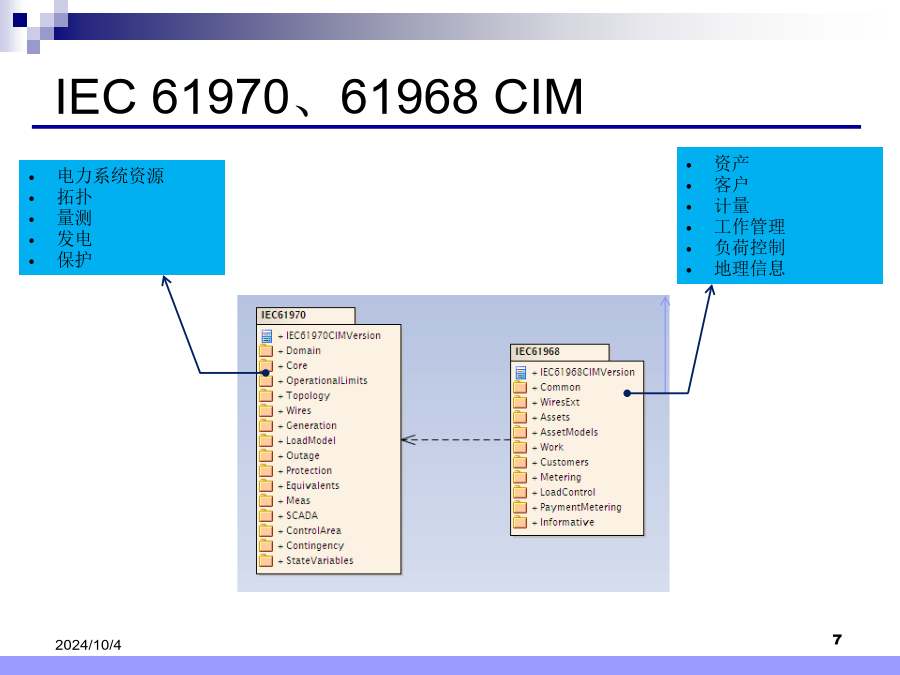The image size is (900, 675).
Task: Select the Contingency package entry
Action: point(314,546)
